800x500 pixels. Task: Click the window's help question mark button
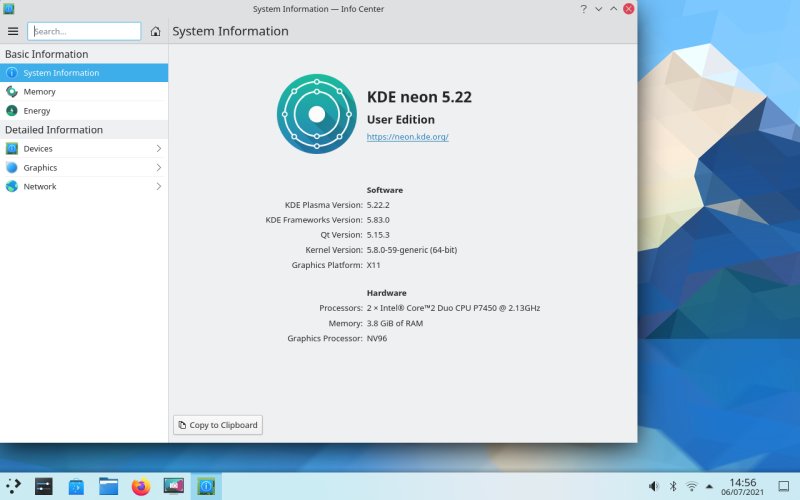click(x=584, y=9)
